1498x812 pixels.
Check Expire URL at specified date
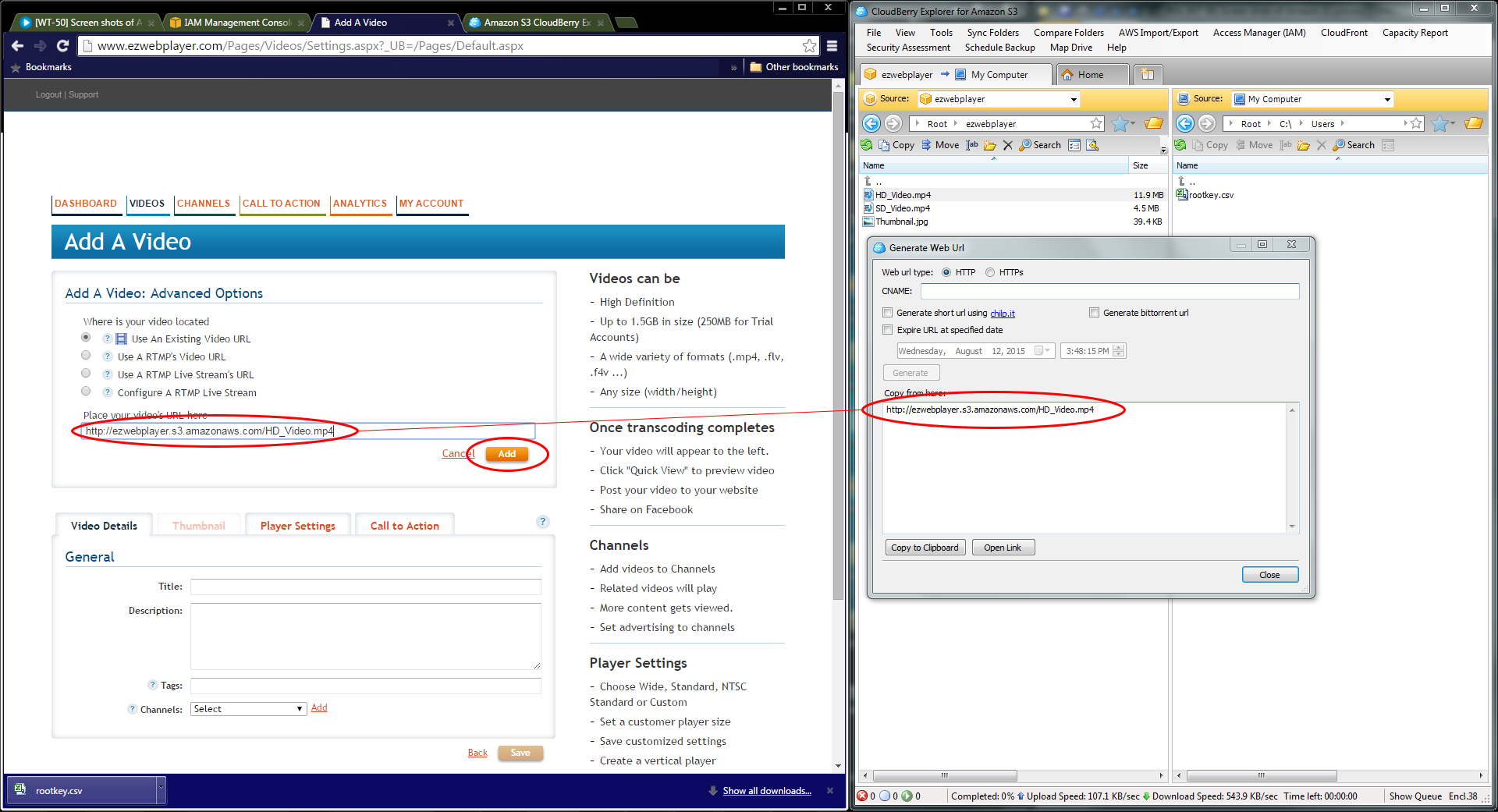pyautogui.click(x=887, y=330)
